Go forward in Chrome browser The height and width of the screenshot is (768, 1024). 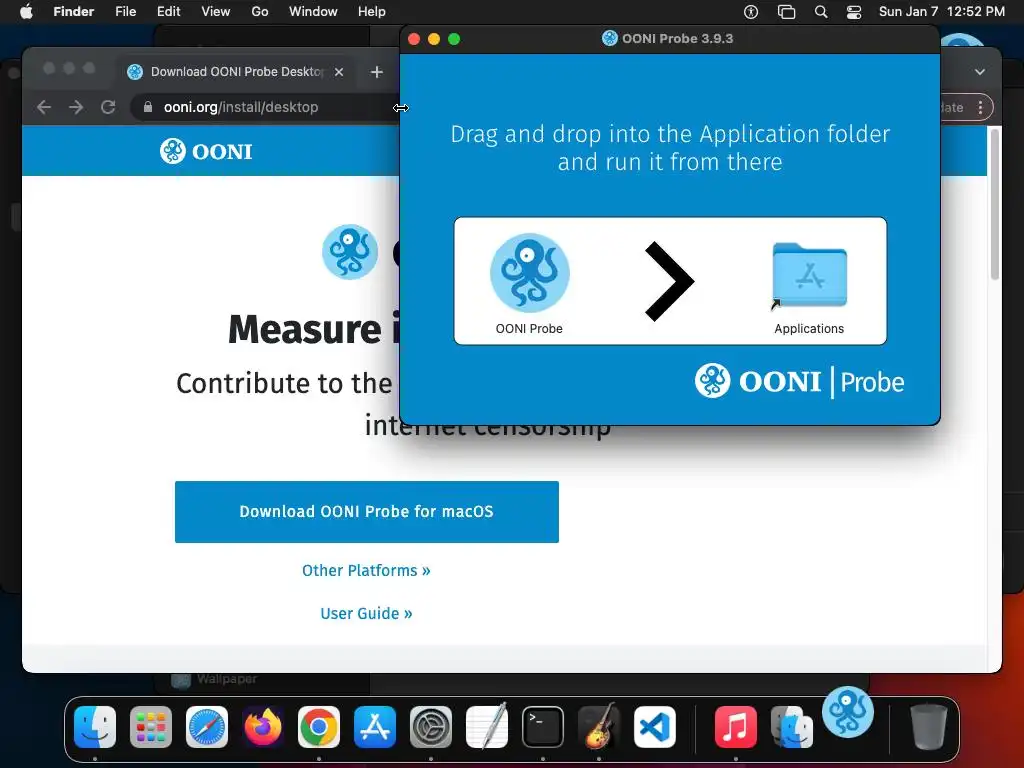pos(76,107)
